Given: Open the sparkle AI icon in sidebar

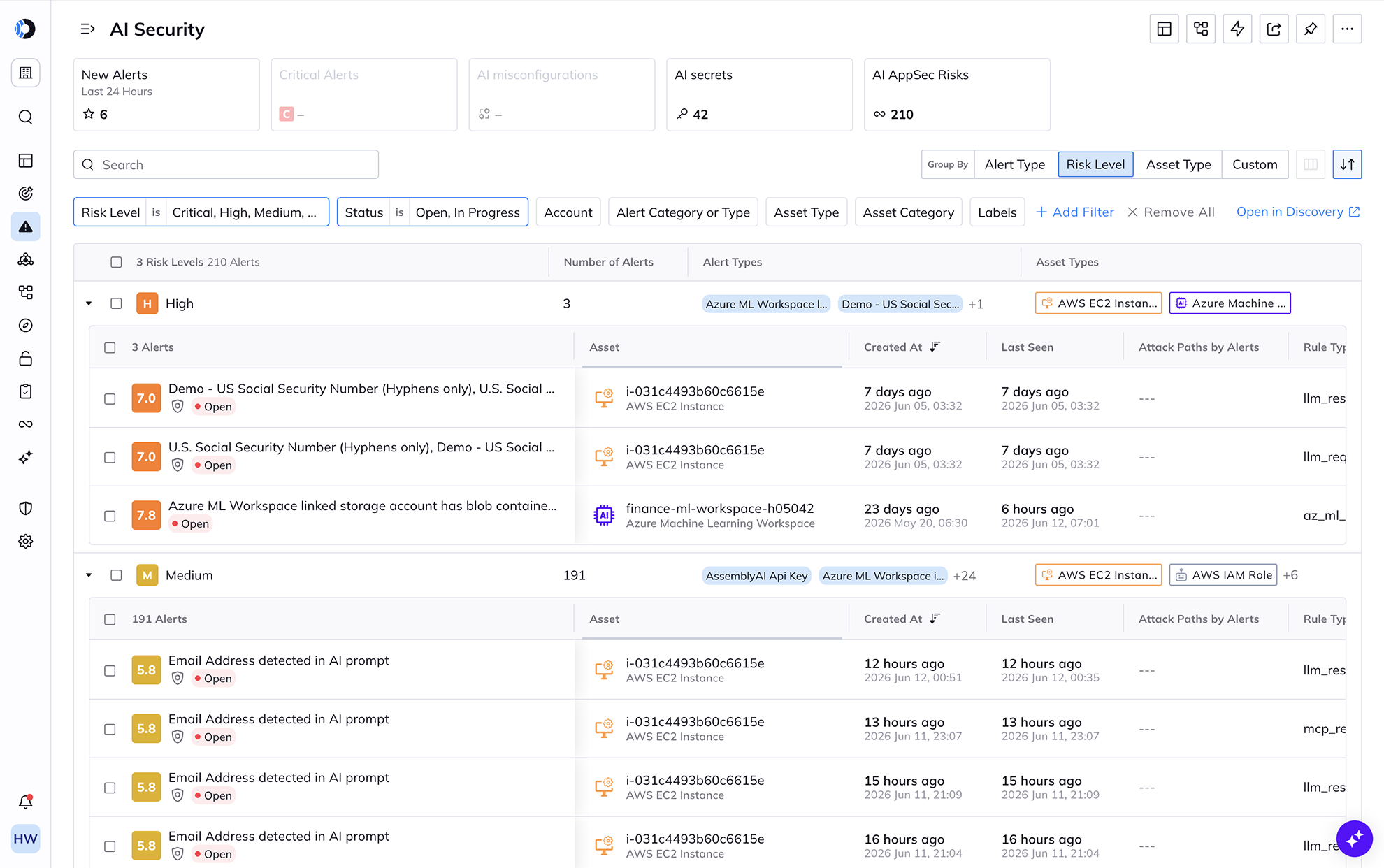Looking at the screenshot, I should point(25,457).
